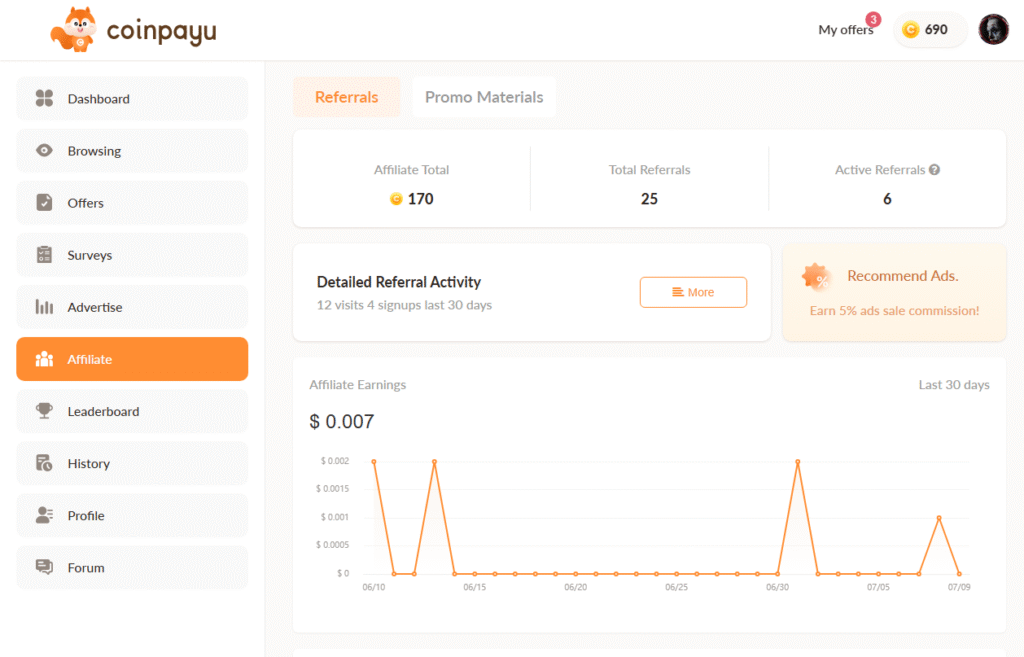Click the Dashboard grid icon
Screen dimensions: 1024x657
point(44,98)
